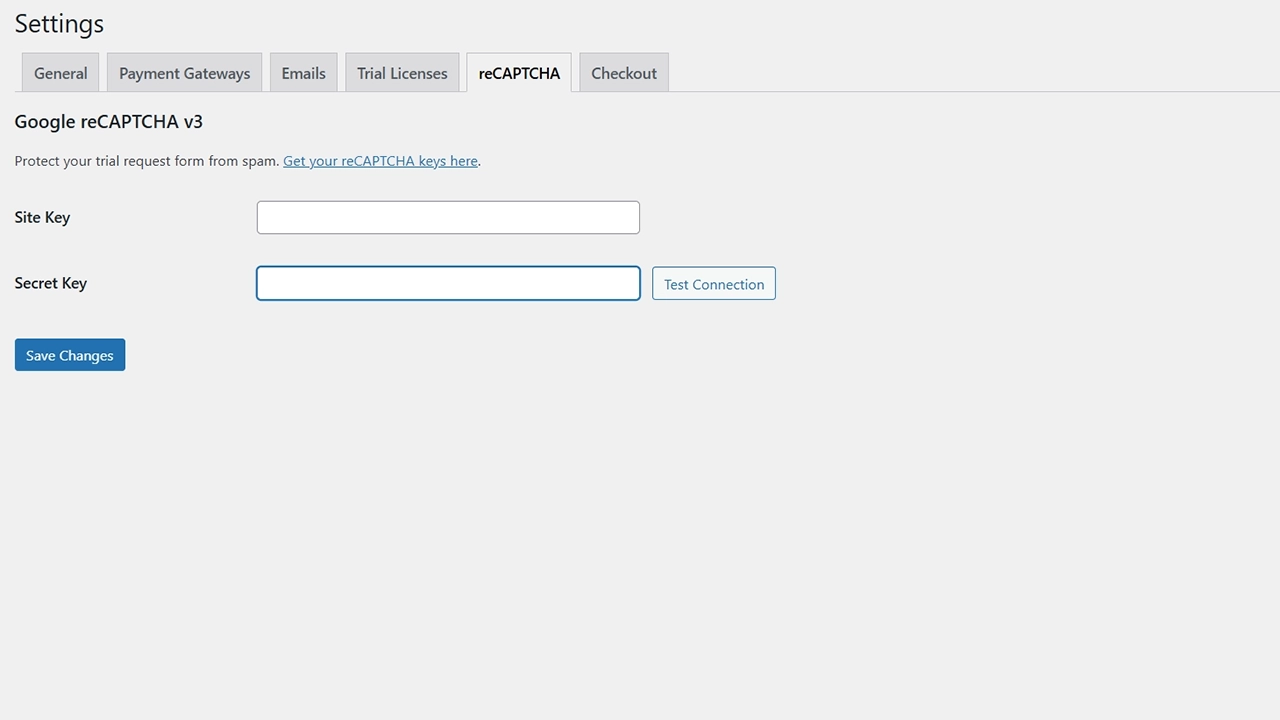Screen dimensions: 1280x720
Task: Verify the reCAPTCHA keys with Test Connection
Action: 714,284
